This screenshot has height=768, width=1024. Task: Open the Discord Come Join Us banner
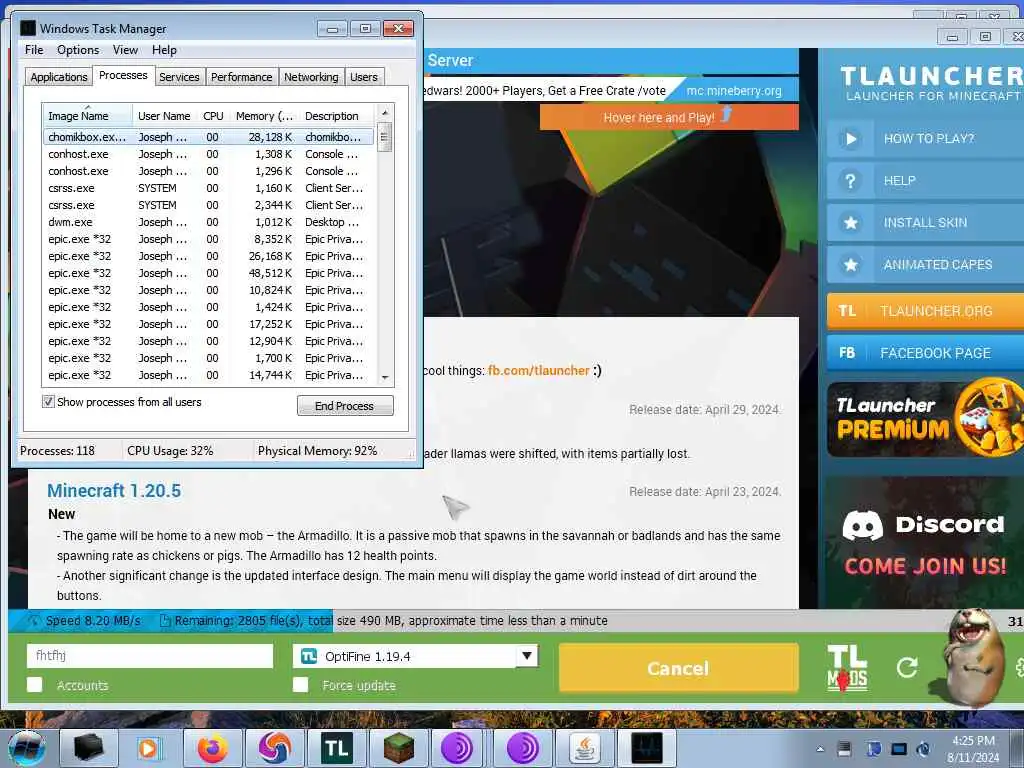coord(925,542)
